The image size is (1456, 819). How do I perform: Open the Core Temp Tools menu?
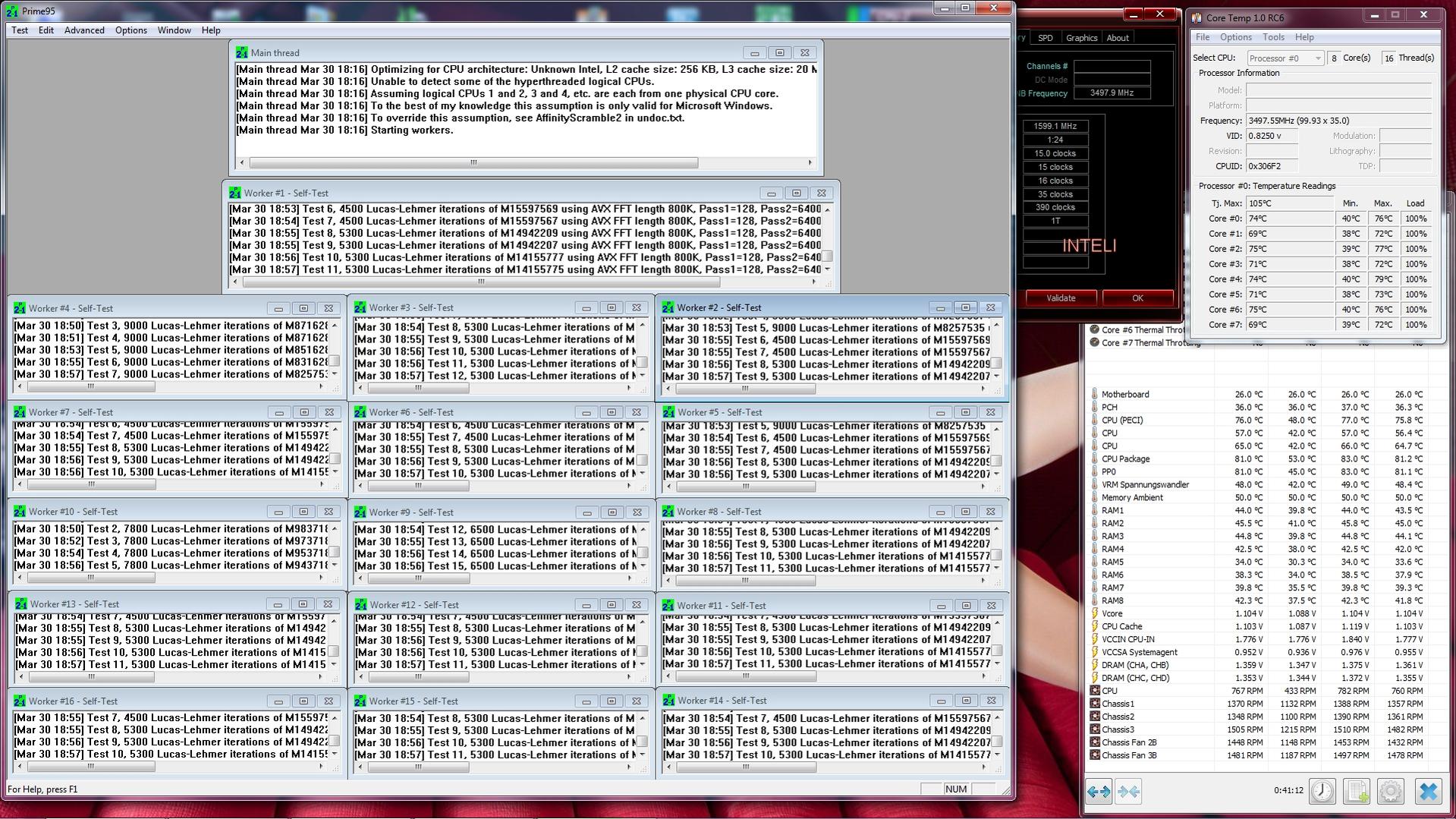pos(1273,37)
